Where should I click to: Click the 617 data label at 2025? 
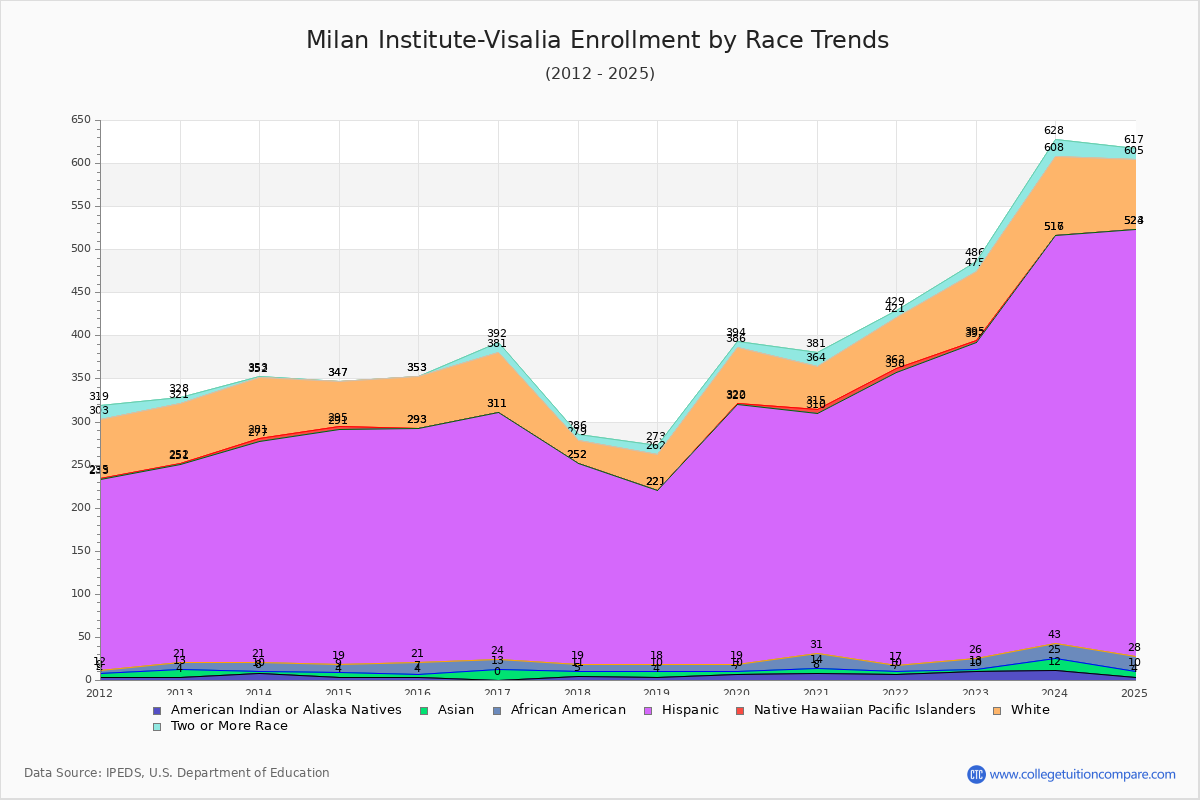click(x=1134, y=140)
